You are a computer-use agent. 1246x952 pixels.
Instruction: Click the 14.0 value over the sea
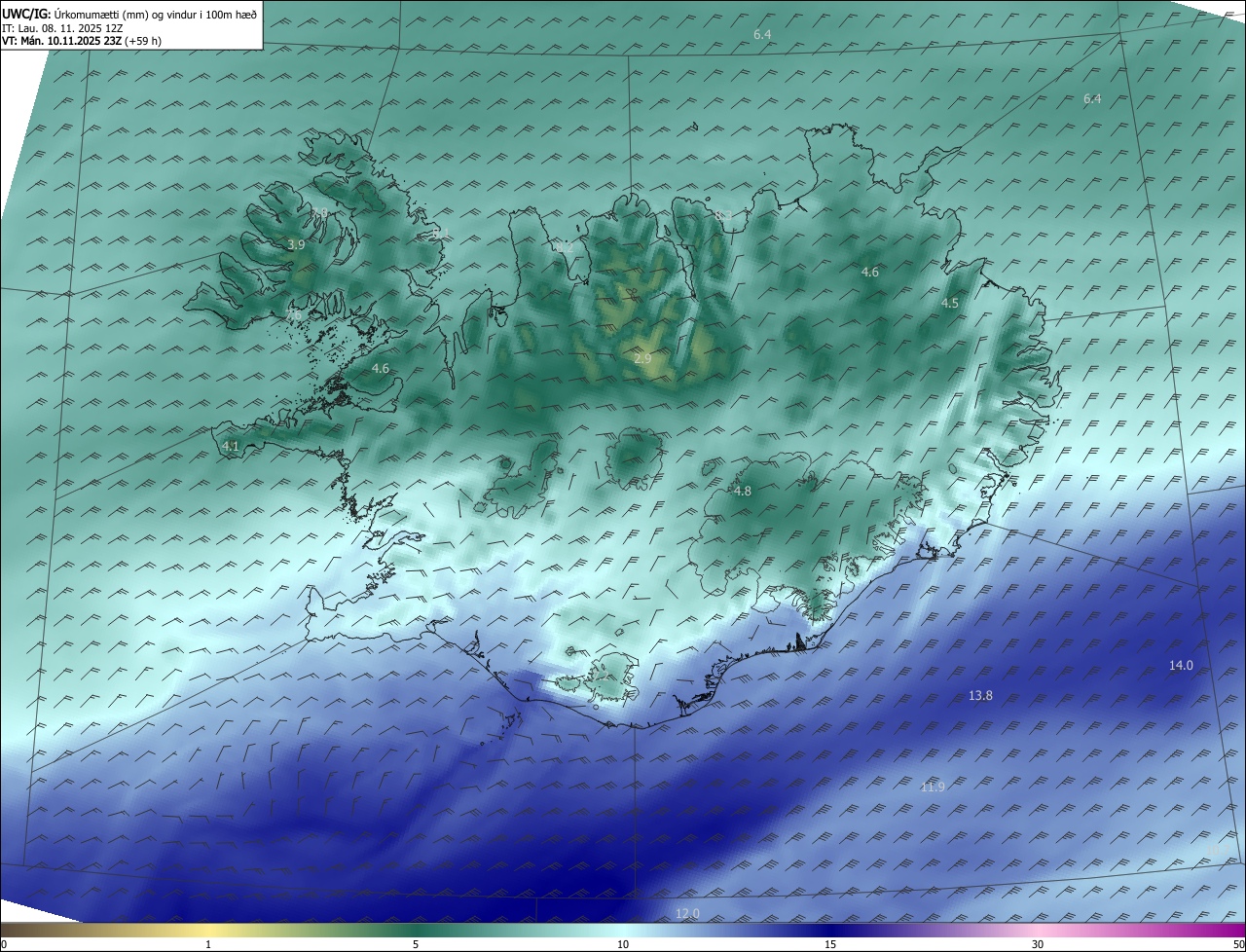[x=1181, y=666]
